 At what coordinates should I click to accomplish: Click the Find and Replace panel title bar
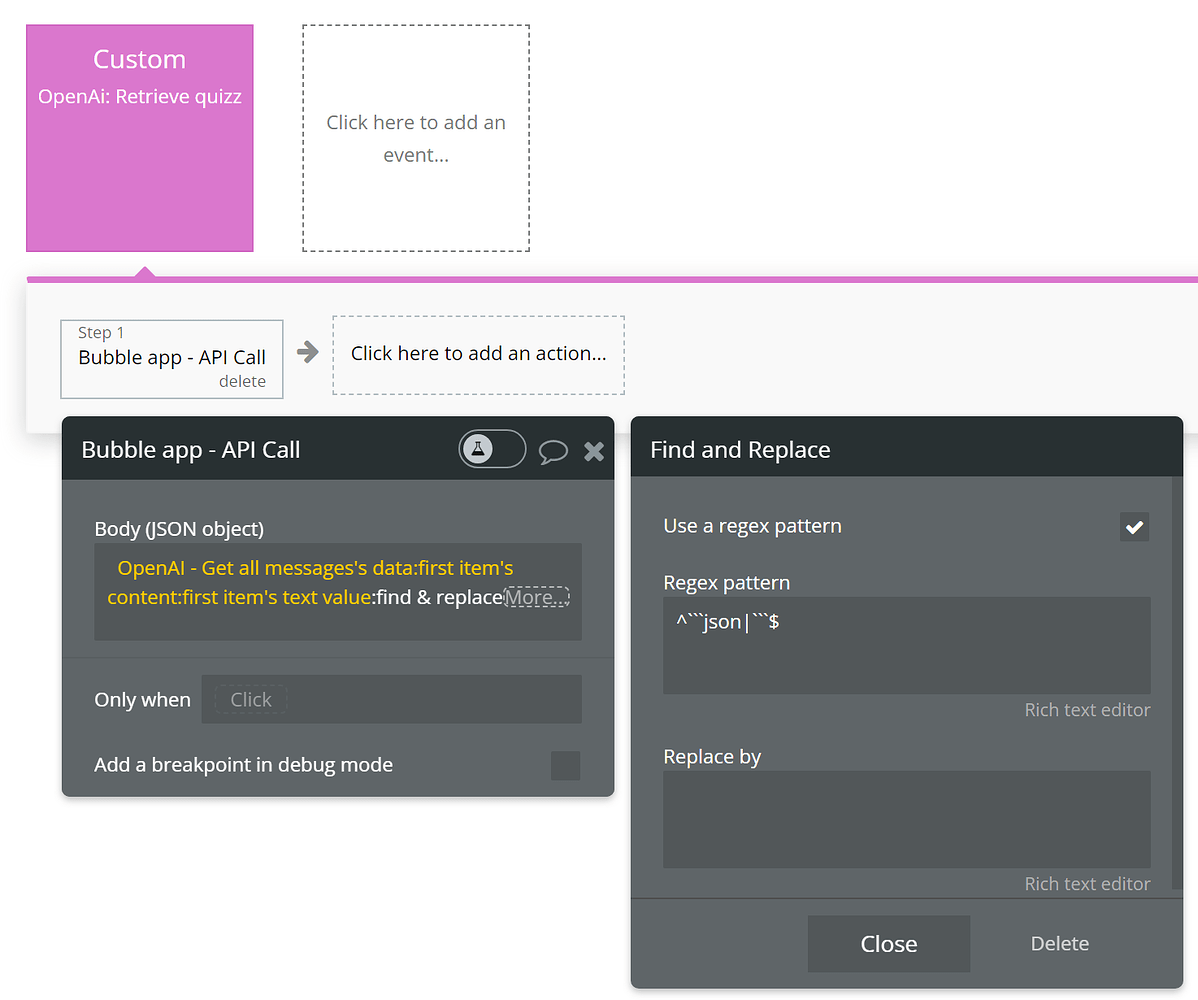tap(906, 448)
